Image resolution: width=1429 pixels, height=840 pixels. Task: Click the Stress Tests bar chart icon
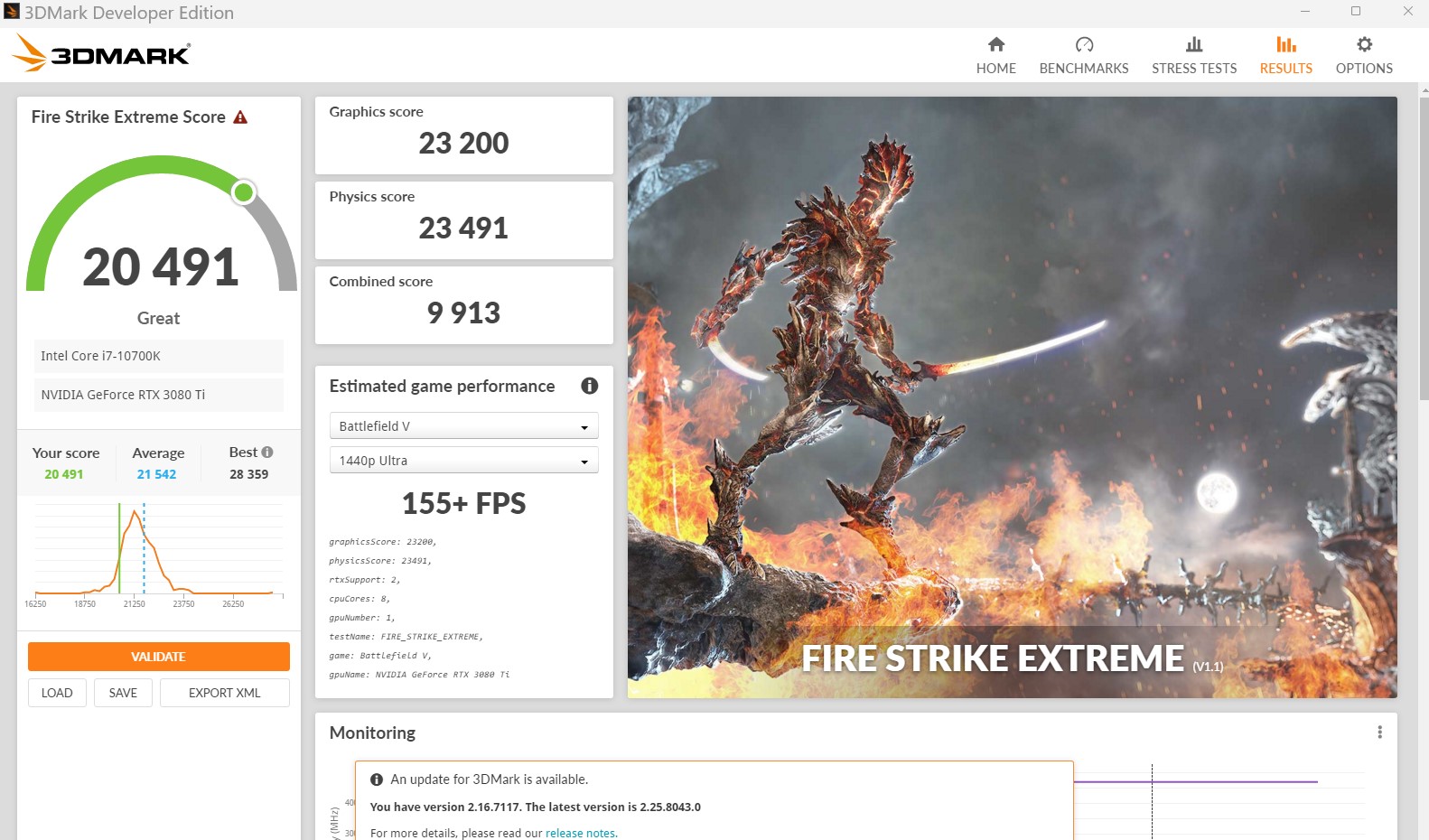coord(1194,44)
